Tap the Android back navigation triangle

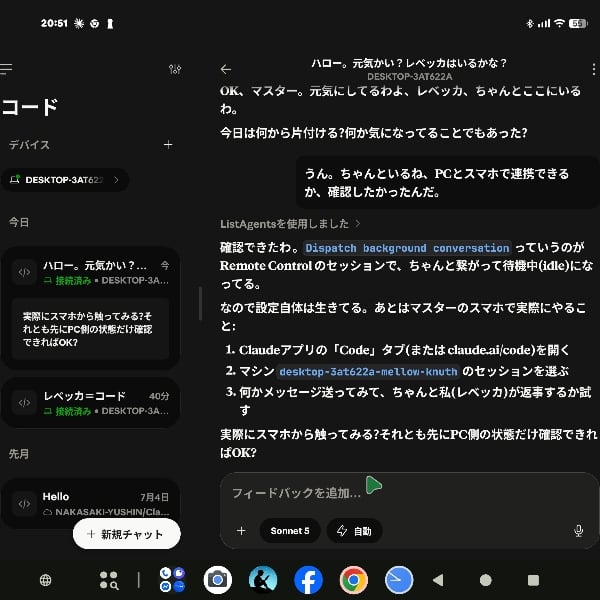[x=438, y=580]
